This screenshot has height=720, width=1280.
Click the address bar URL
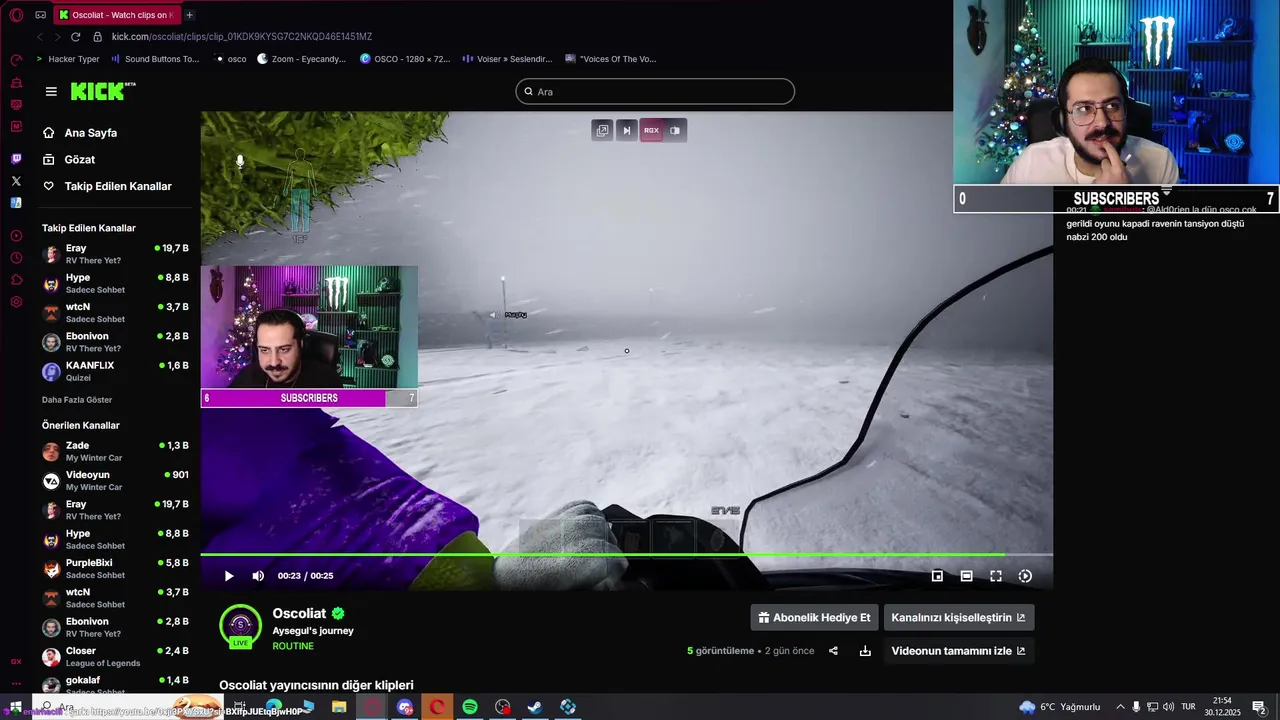click(242, 37)
